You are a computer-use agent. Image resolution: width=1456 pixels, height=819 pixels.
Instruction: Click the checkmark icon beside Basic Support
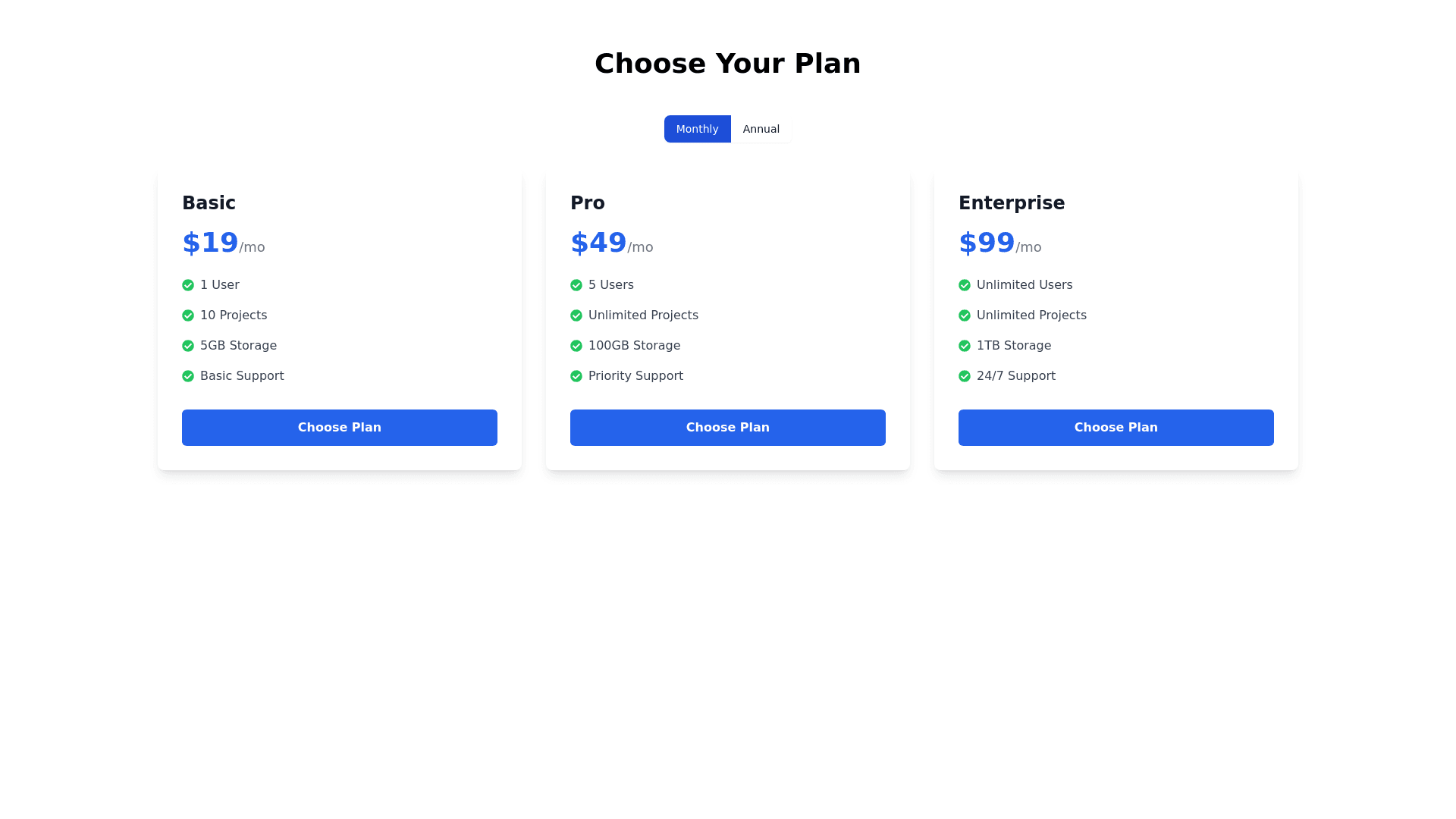[x=188, y=376]
